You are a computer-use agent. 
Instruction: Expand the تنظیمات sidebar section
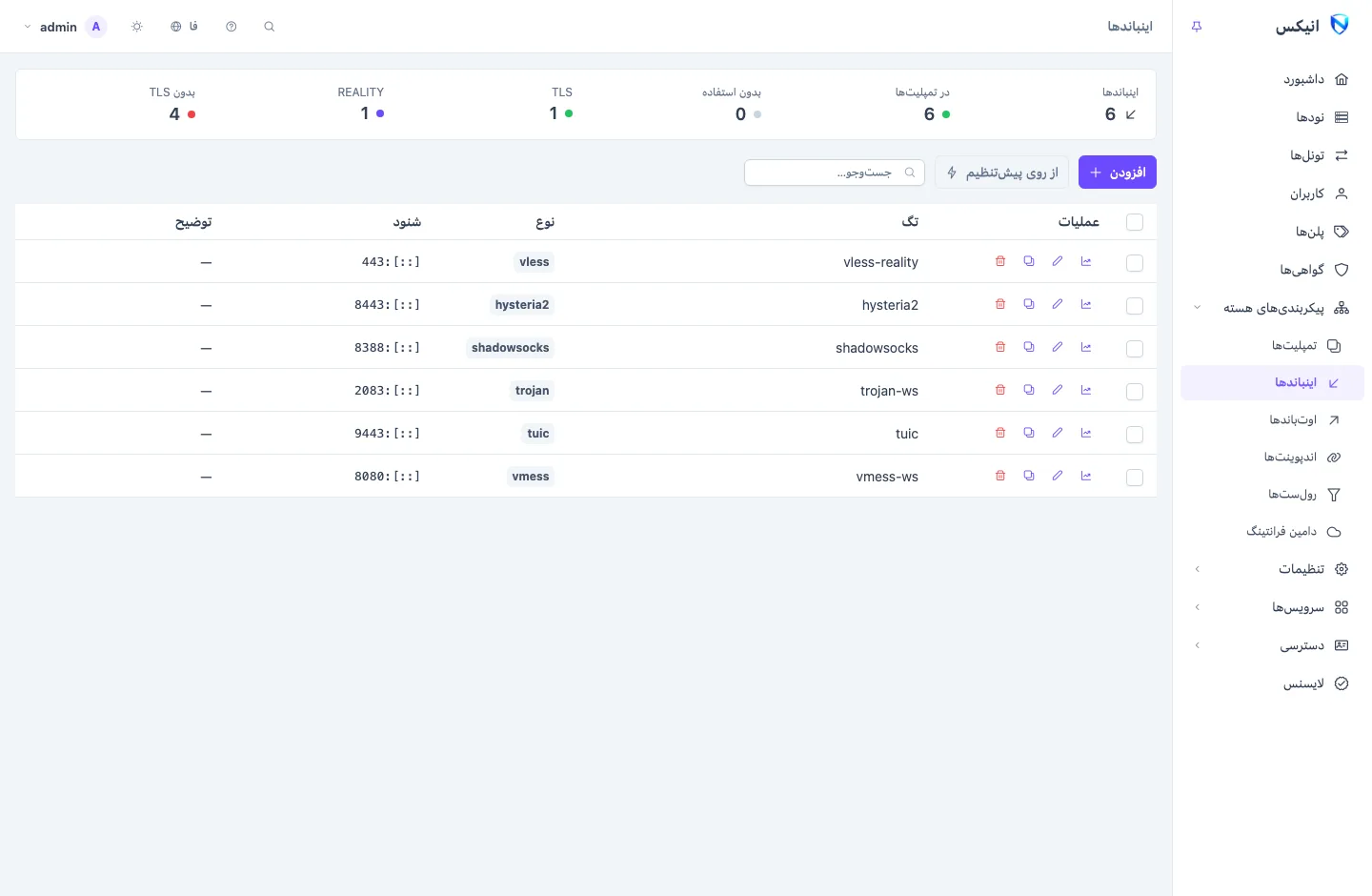click(1272, 569)
